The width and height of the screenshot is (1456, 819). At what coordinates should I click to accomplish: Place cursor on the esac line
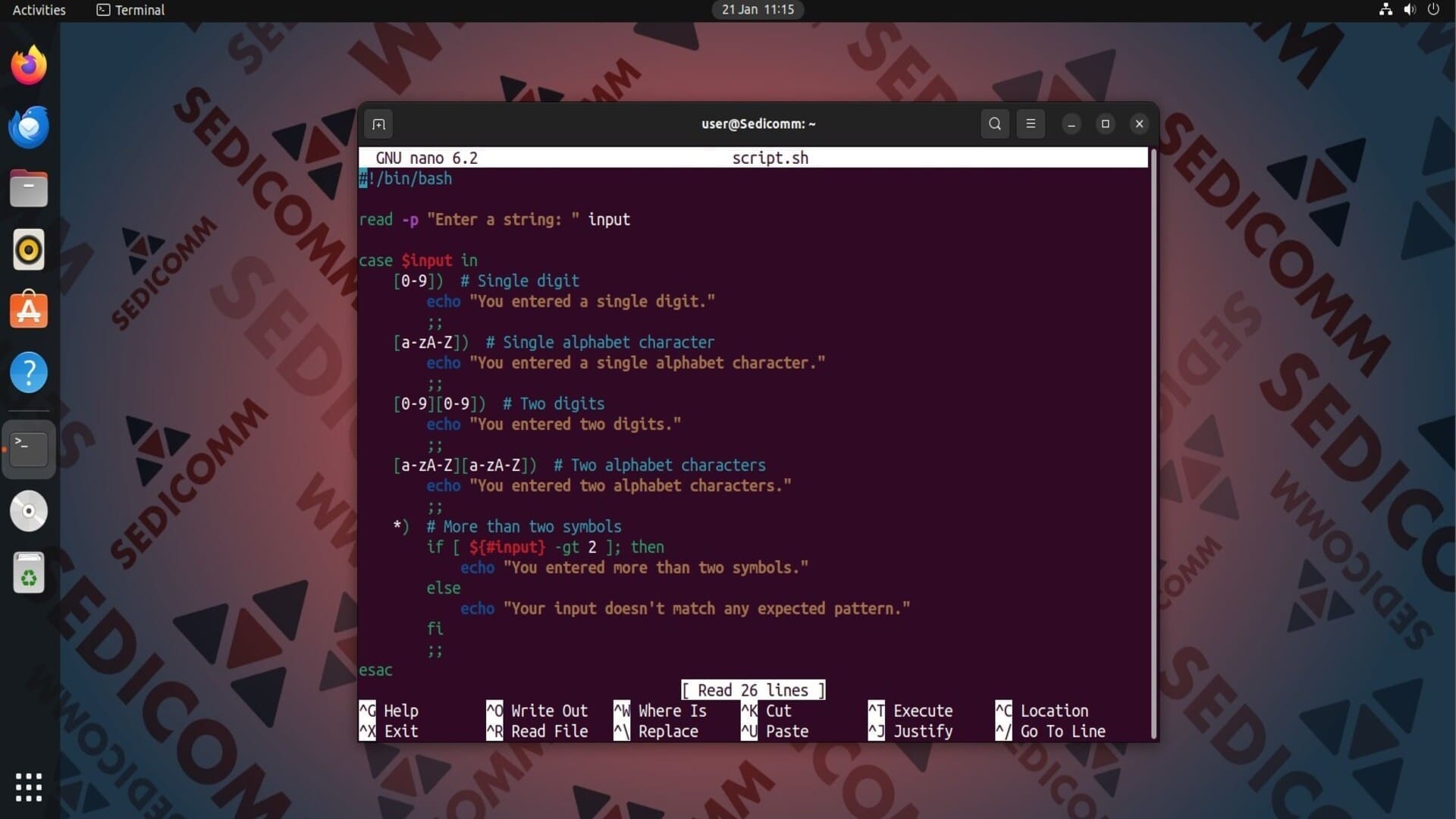pyautogui.click(x=376, y=670)
